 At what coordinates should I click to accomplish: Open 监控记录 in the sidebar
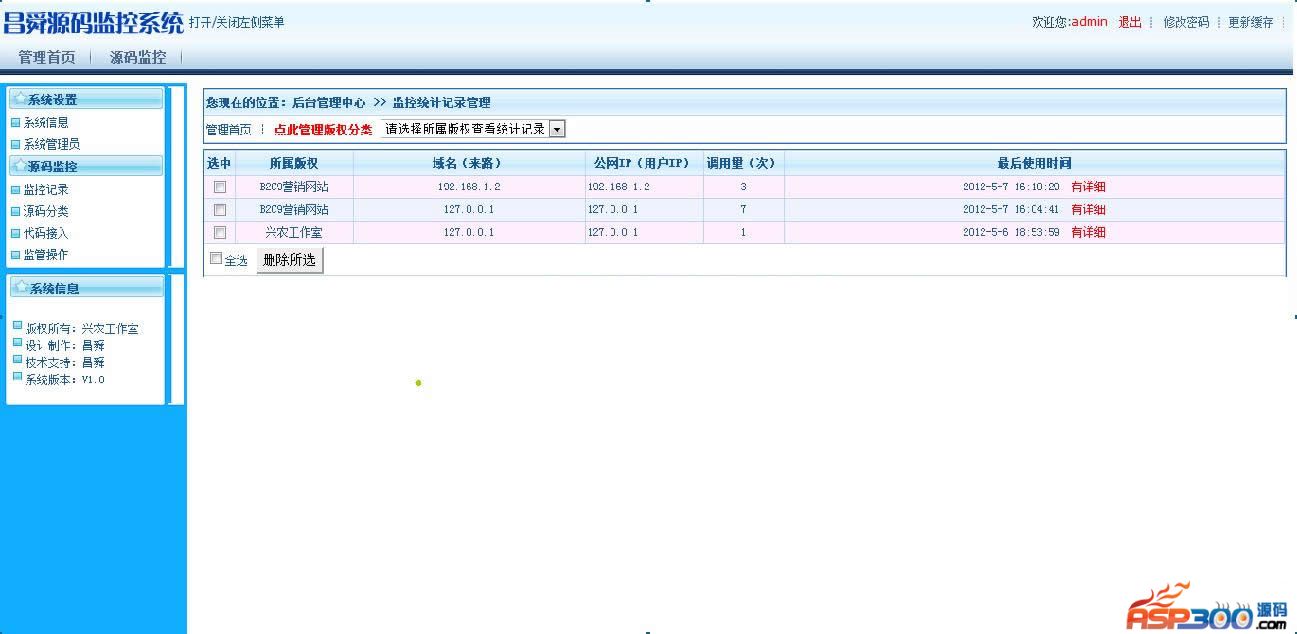point(46,190)
